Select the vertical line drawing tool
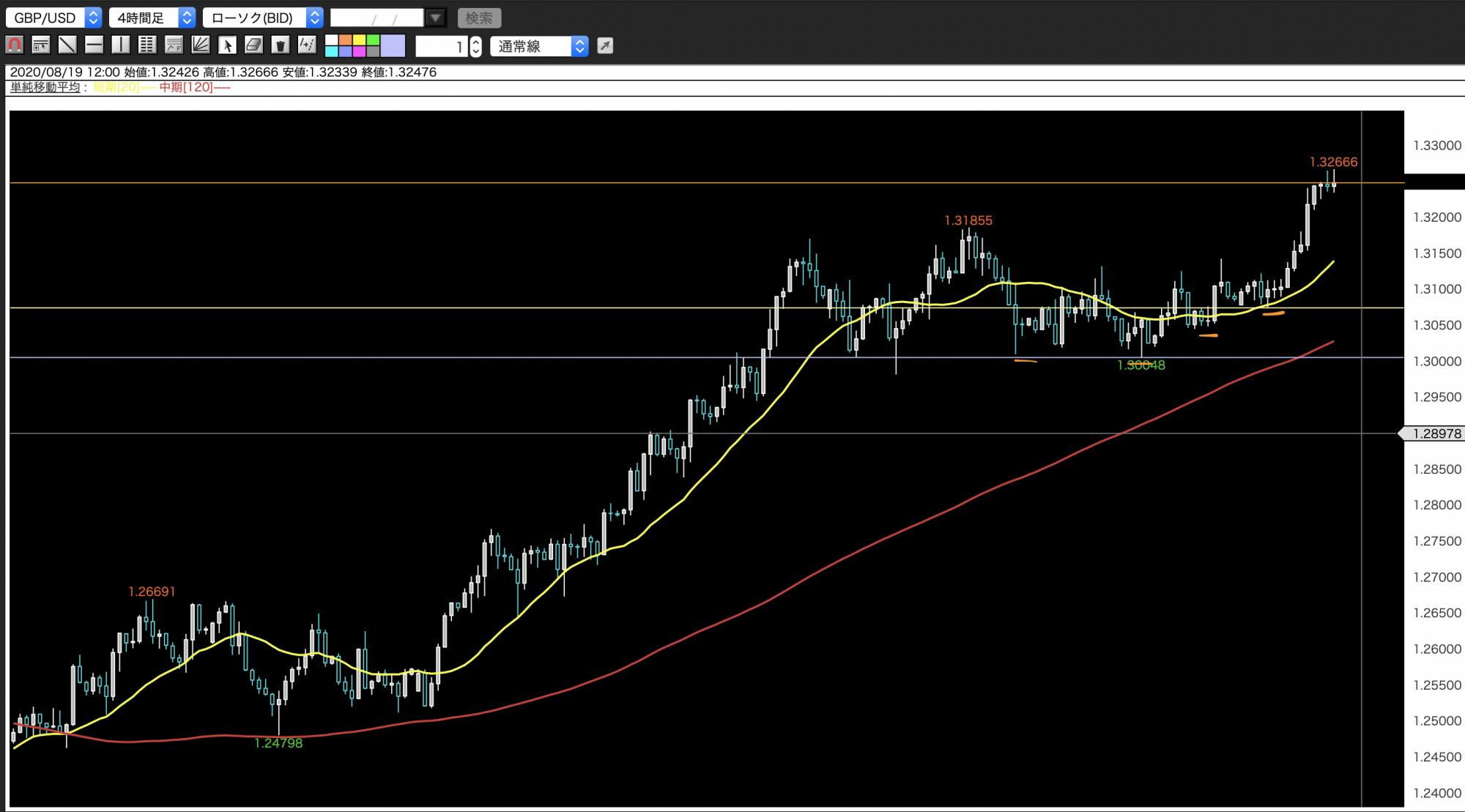The image size is (1465, 812). [x=120, y=45]
